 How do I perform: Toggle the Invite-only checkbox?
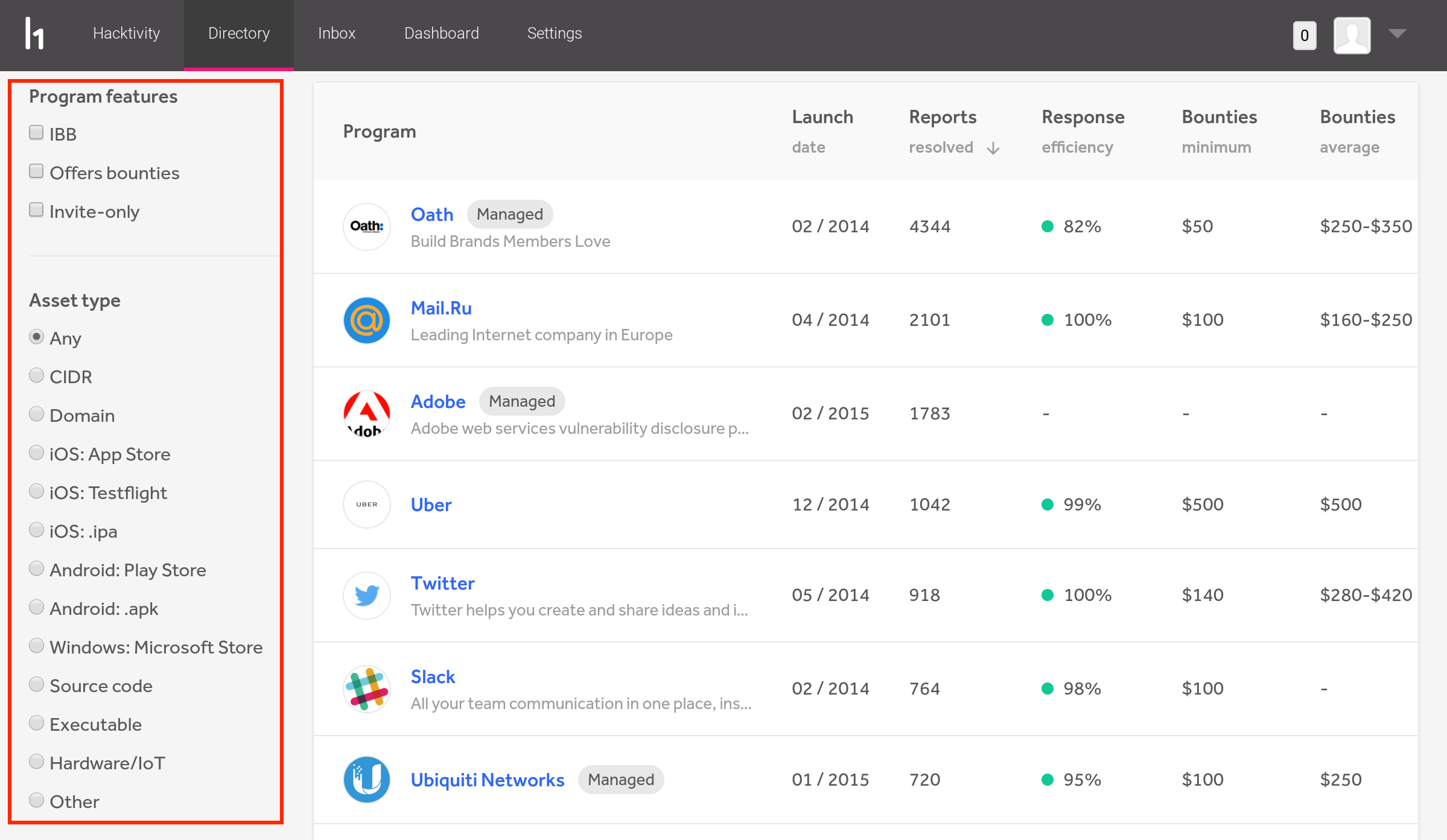(36, 210)
